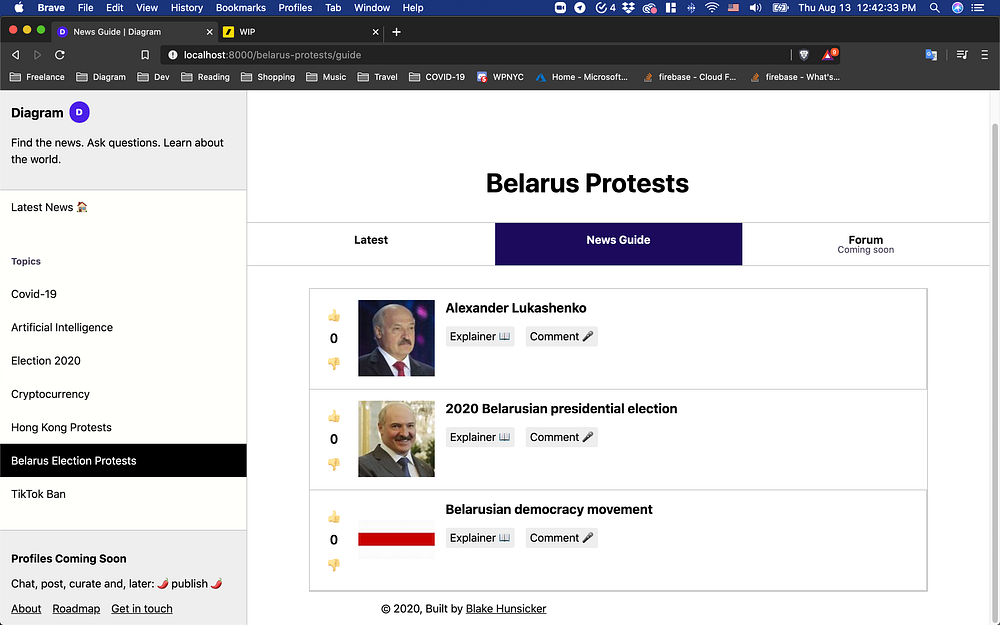Open the Apple menu
Image resolution: width=1000 pixels, height=625 pixels.
point(18,8)
